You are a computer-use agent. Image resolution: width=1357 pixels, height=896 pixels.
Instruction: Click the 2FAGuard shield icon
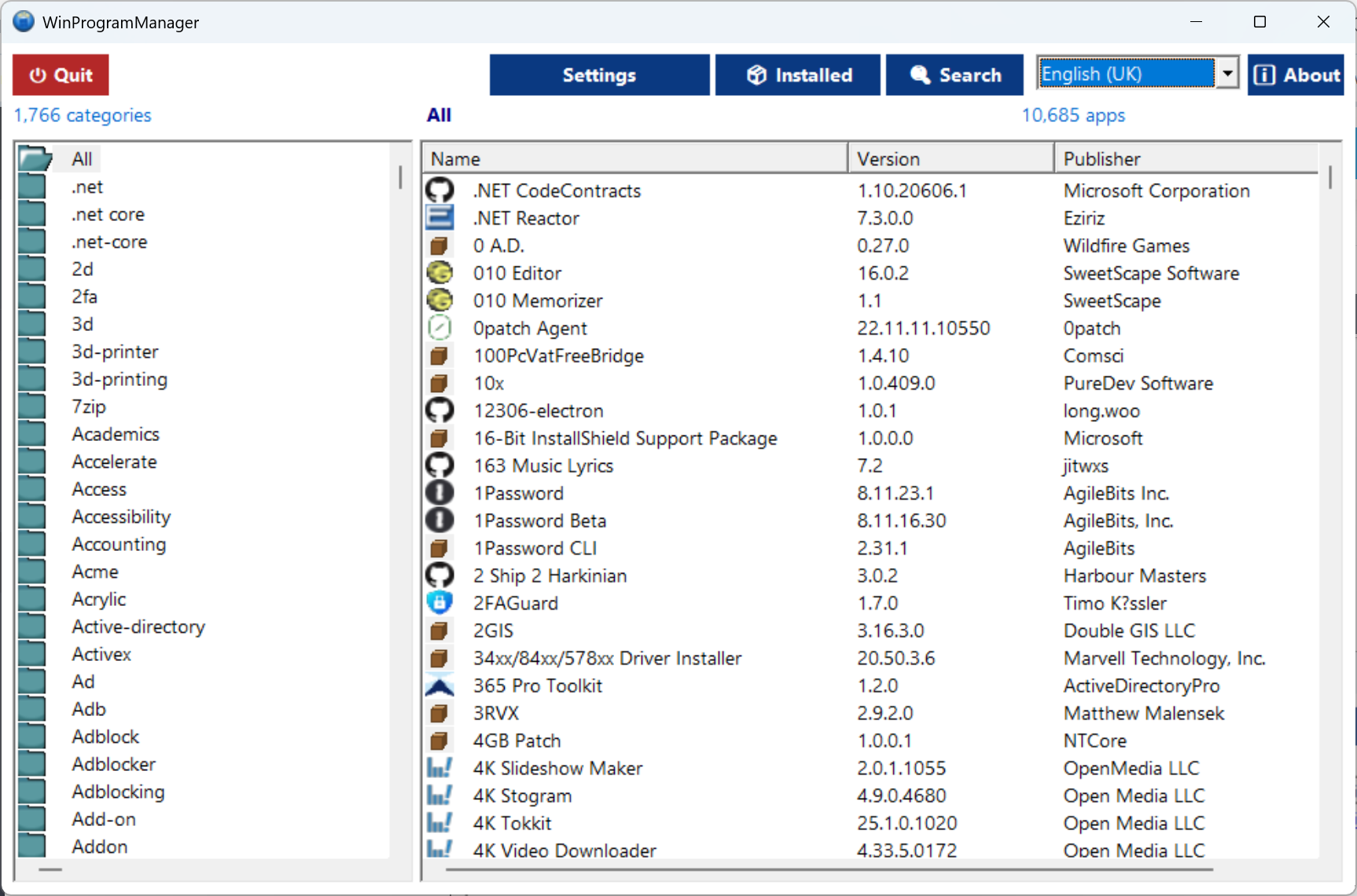pyautogui.click(x=439, y=603)
